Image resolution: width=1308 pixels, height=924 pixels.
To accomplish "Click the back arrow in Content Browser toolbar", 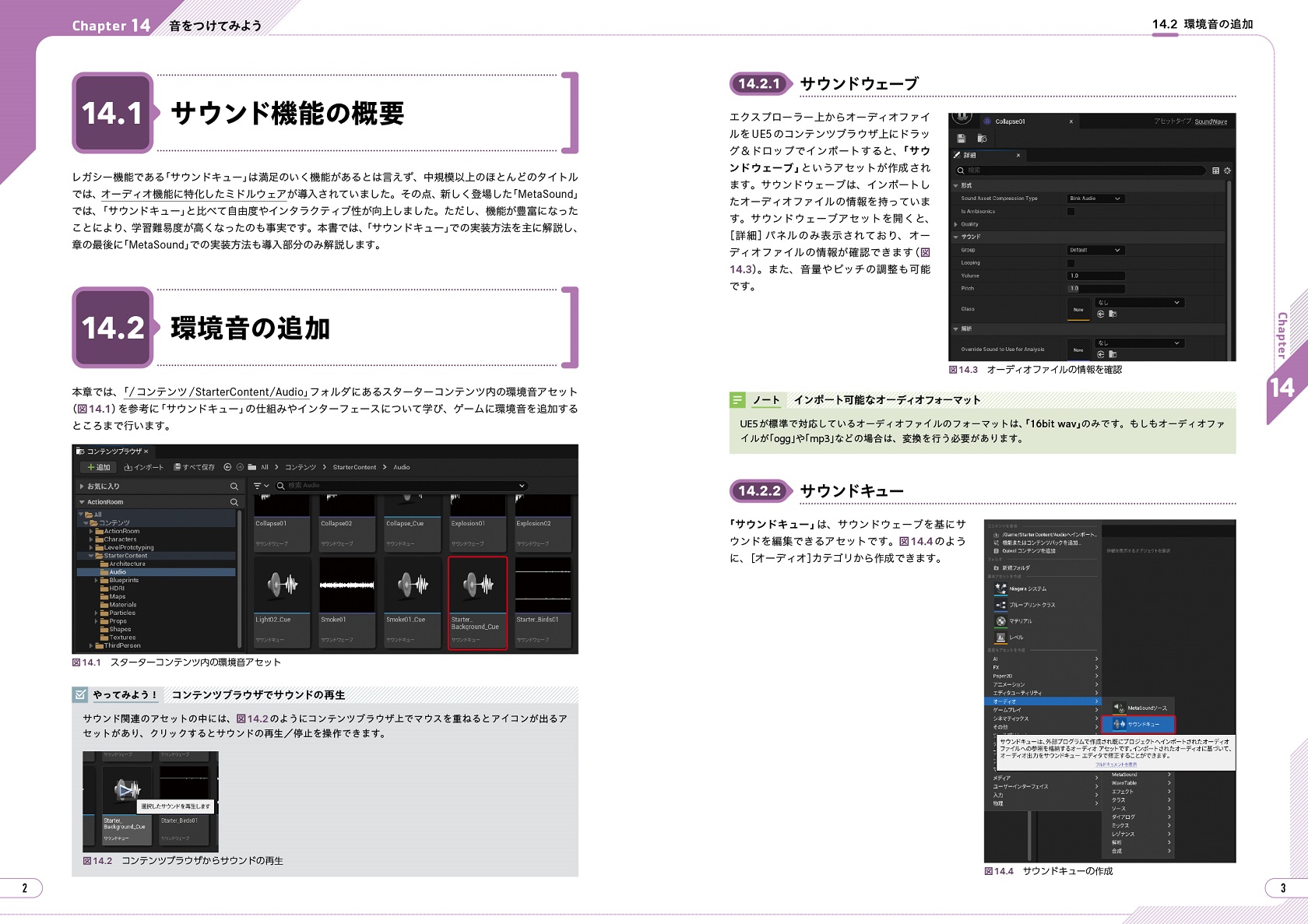I will (x=227, y=467).
